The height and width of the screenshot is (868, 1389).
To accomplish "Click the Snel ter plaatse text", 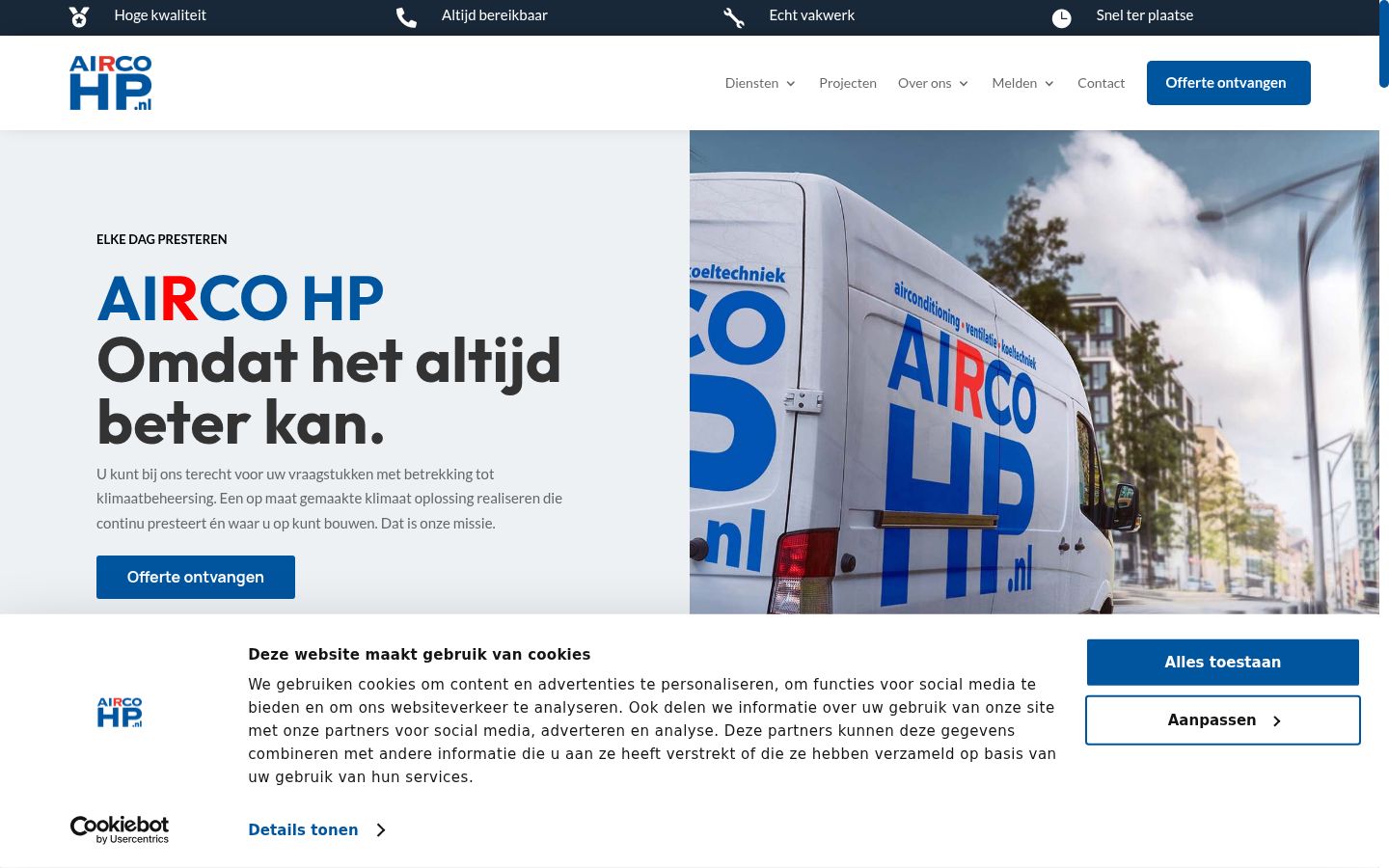I will 1144,15.
